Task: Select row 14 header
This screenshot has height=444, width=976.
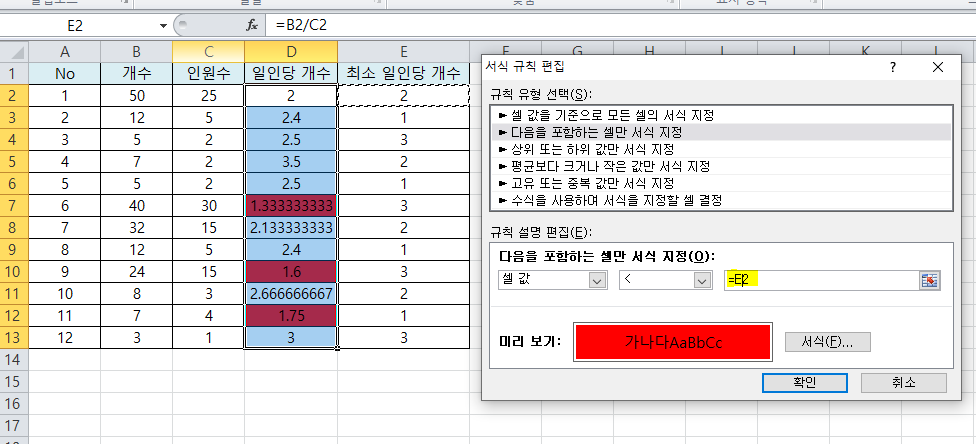Action: tap(14, 359)
